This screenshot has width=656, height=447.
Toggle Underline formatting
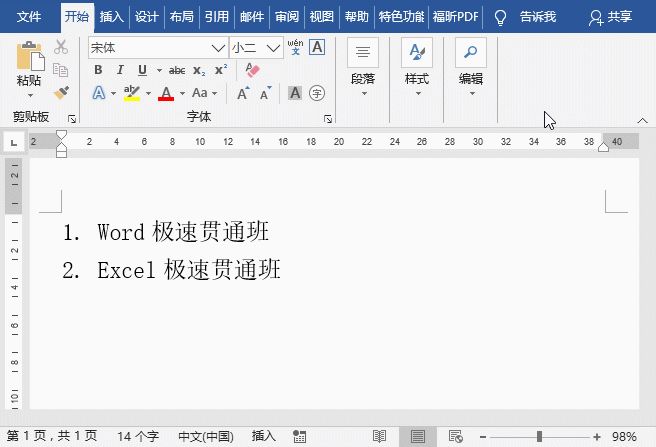(142, 70)
